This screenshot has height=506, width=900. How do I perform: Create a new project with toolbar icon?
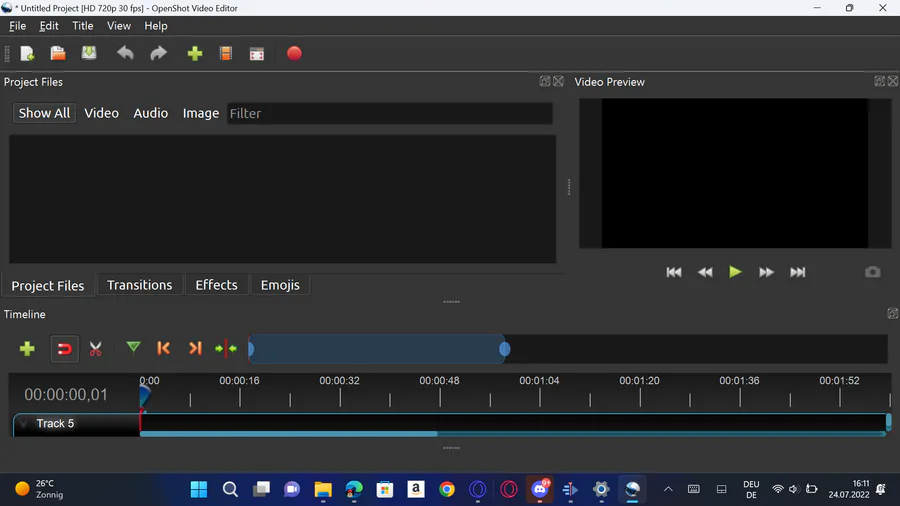point(27,53)
